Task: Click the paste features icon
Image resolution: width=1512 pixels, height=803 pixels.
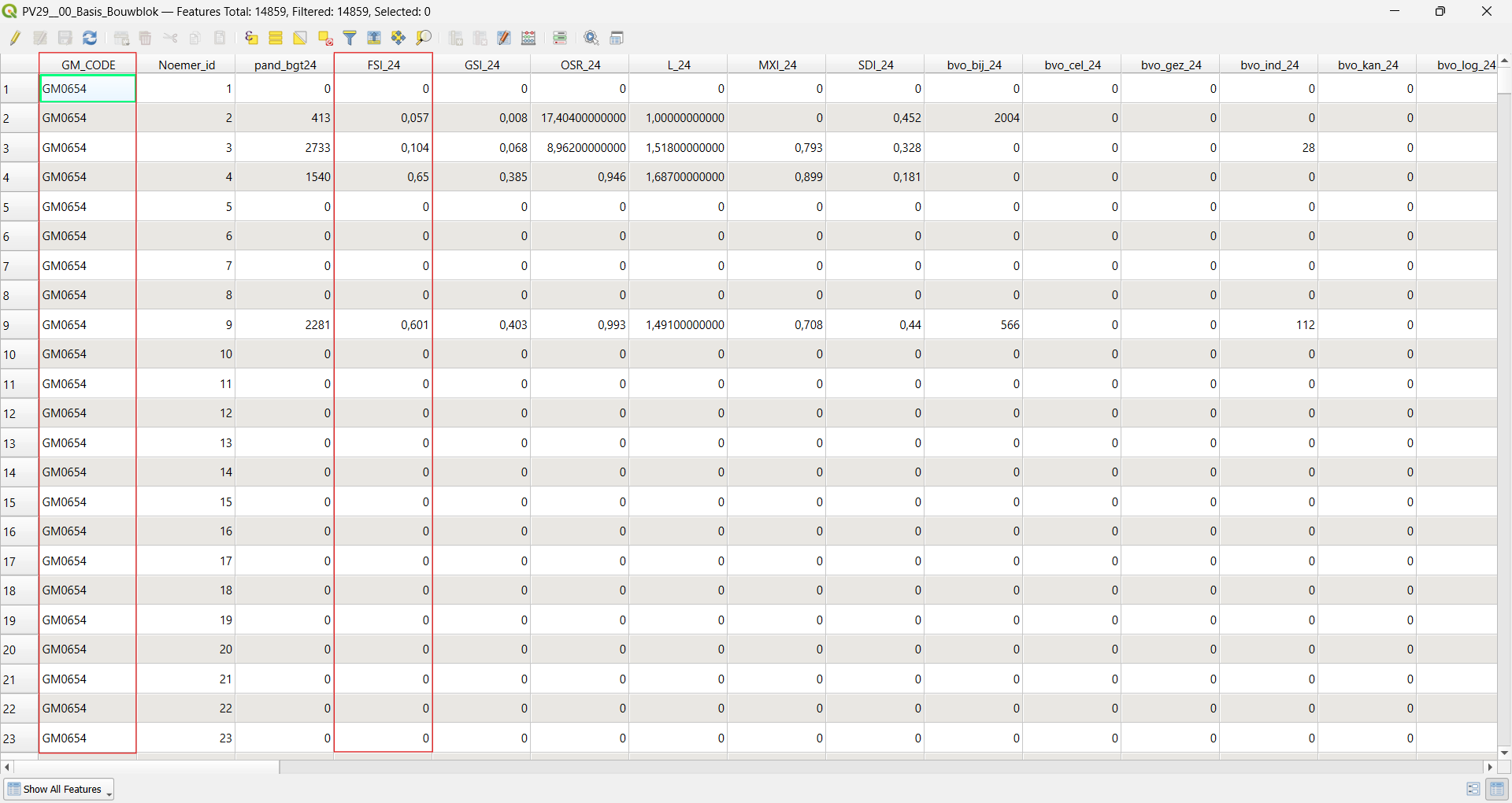Action: [220, 38]
